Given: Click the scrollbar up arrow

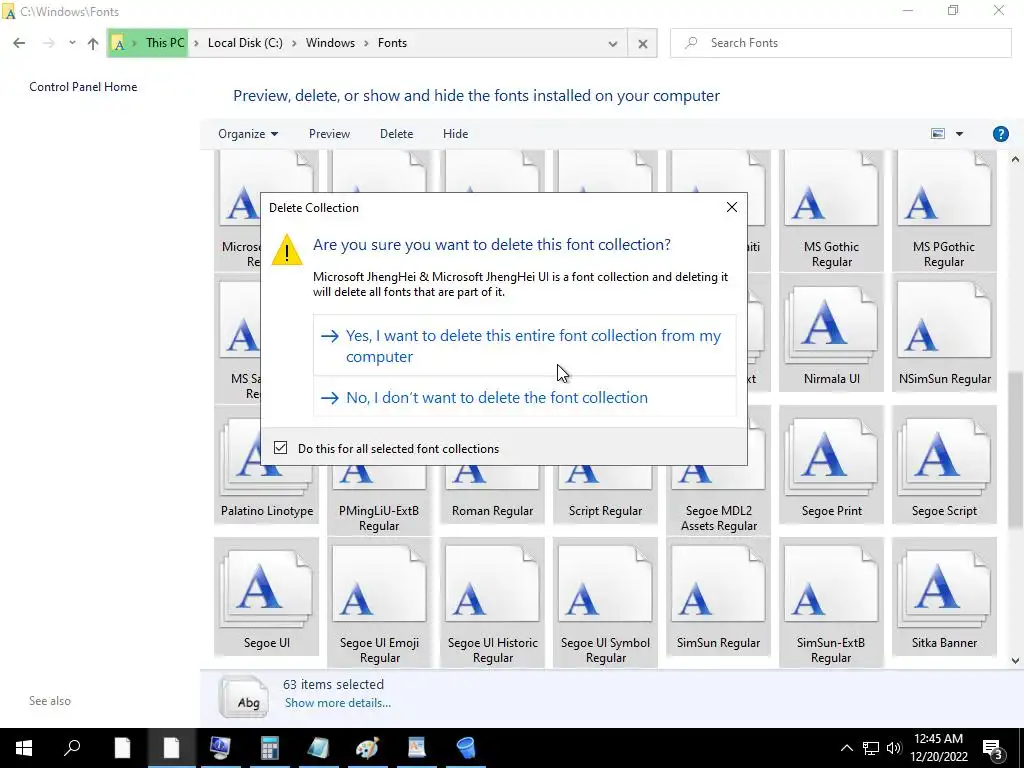Looking at the screenshot, I should coord(1015,159).
